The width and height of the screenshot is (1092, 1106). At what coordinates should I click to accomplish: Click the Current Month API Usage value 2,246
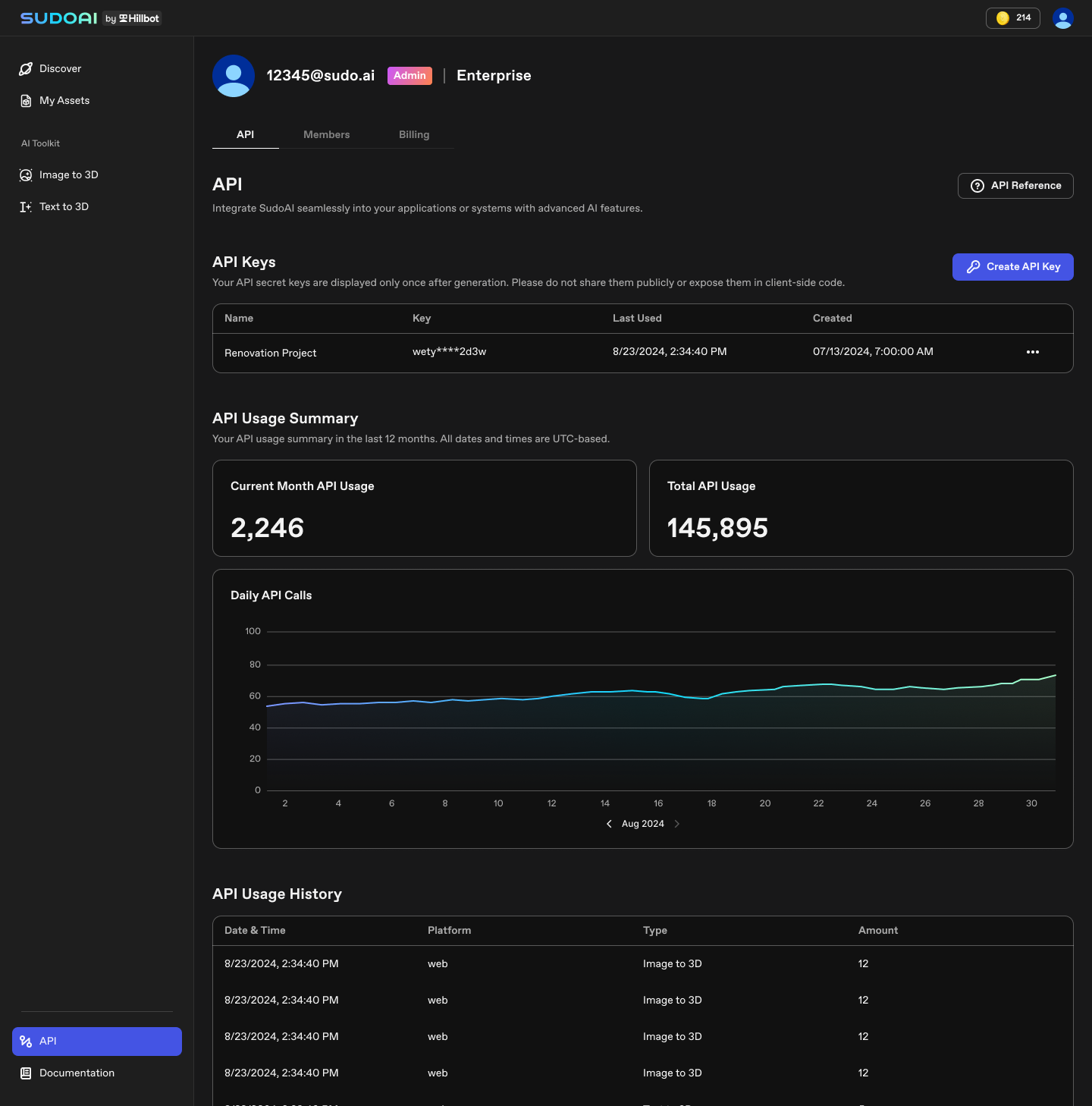[267, 528]
